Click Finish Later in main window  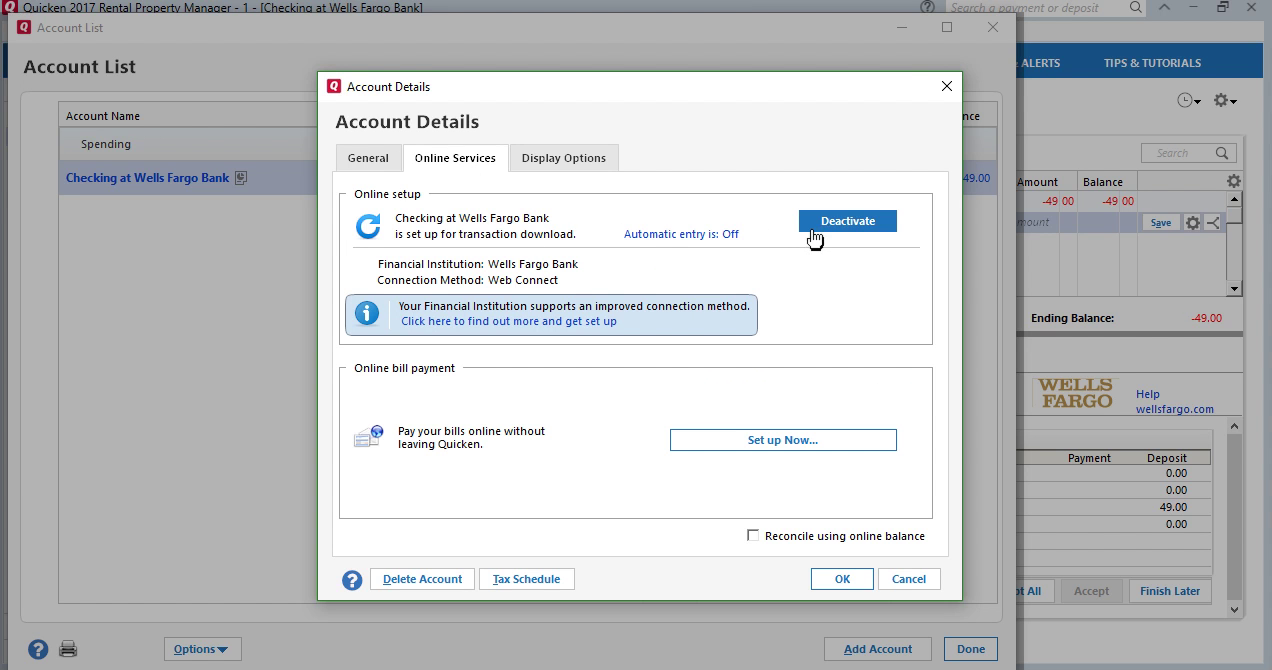(x=1170, y=591)
